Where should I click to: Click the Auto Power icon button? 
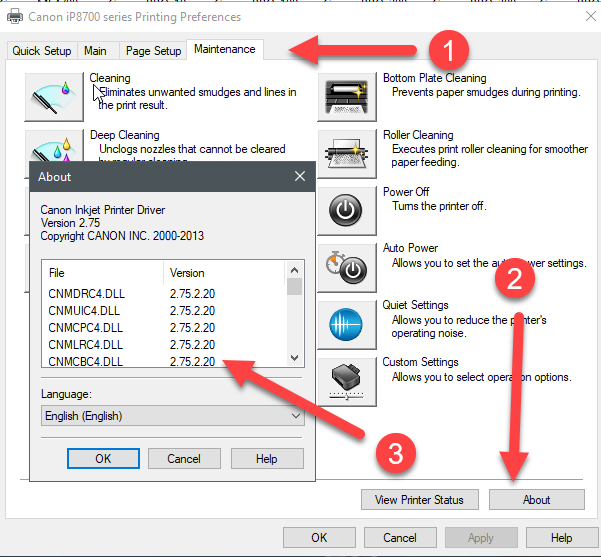point(347,268)
